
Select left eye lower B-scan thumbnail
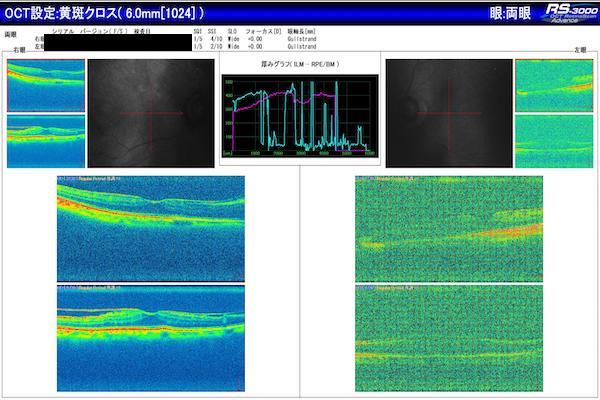coord(553,140)
